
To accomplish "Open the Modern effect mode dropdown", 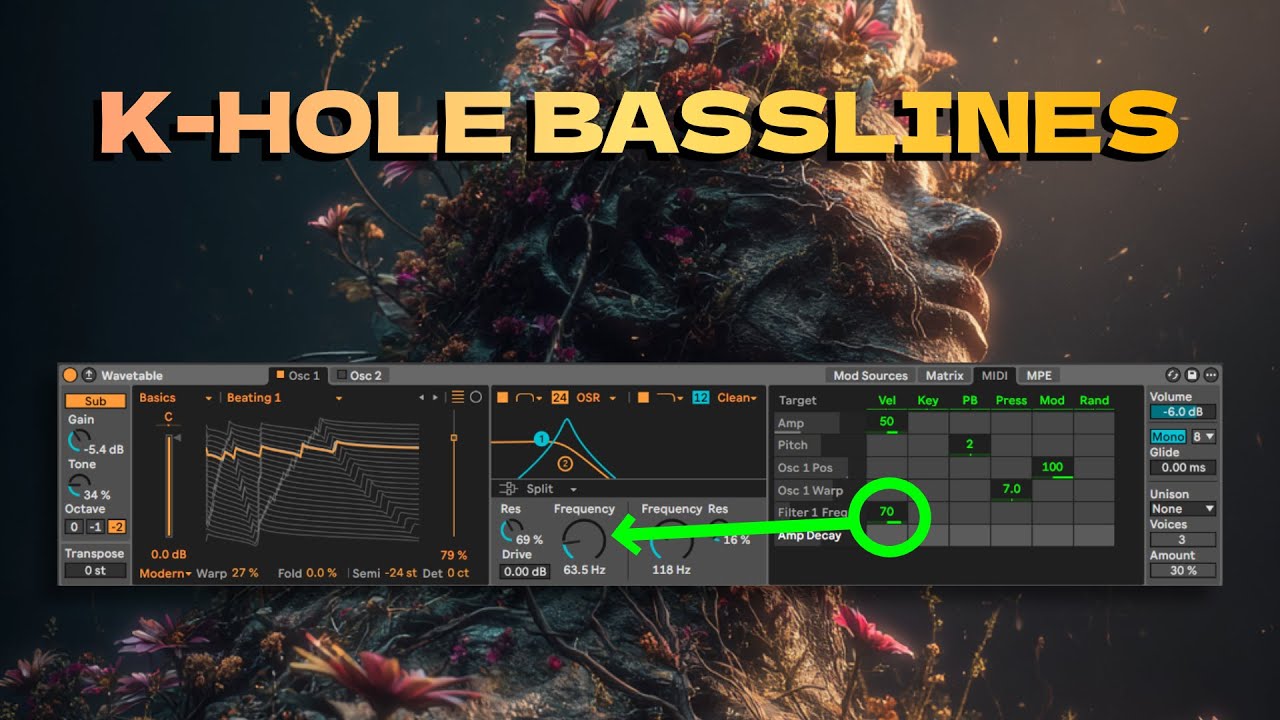I will point(165,573).
